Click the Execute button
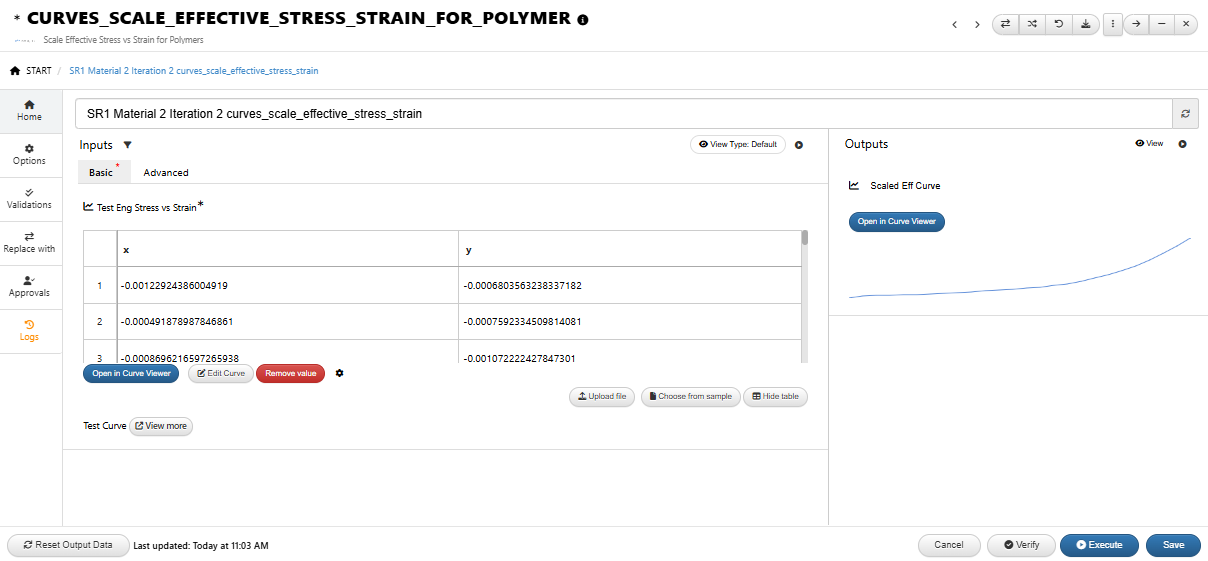 pyautogui.click(x=1099, y=545)
